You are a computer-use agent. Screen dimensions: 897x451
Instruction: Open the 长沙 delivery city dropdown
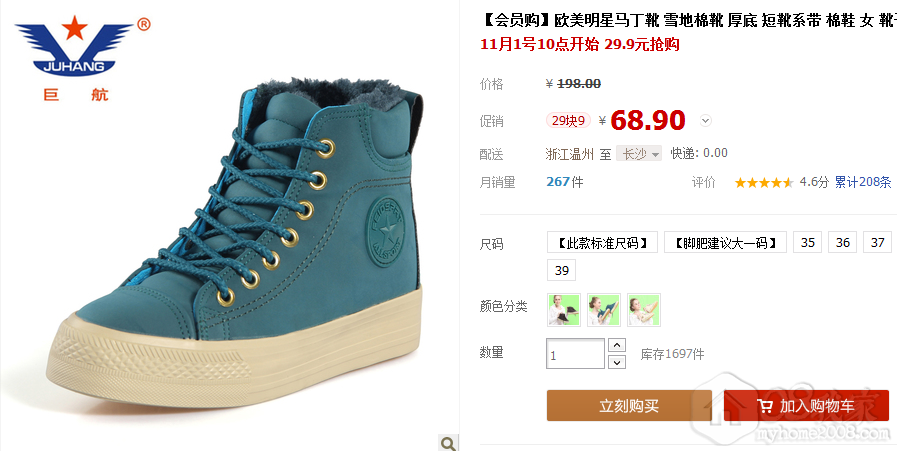pyautogui.click(x=639, y=154)
